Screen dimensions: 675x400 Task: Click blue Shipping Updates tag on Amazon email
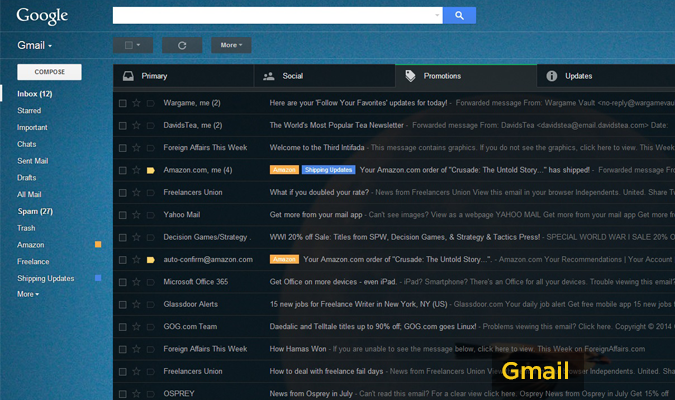(x=328, y=170)
